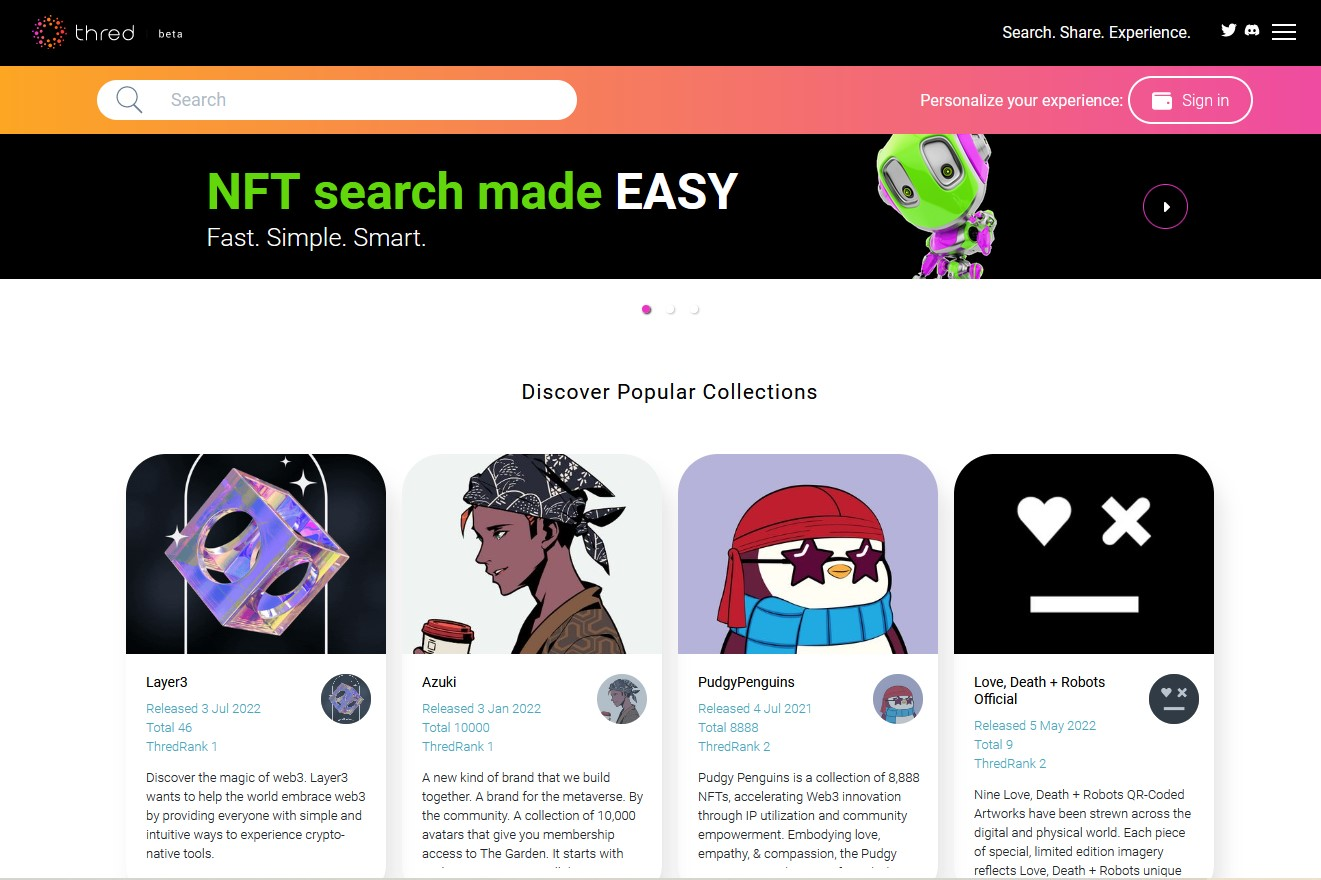Viewport: 1321px width, 880px height.
Task: Select the third carousel dot
Action: [695, 310]
